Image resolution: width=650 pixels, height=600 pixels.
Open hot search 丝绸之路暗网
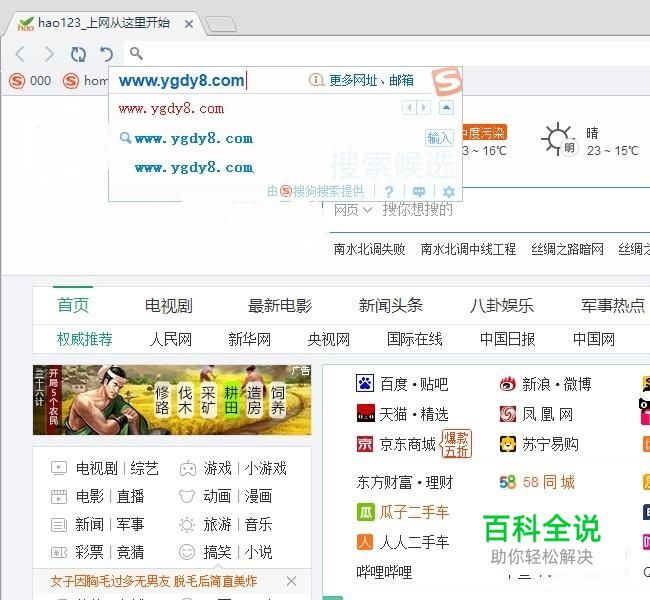pyautogui.click(x=567, y=249)
